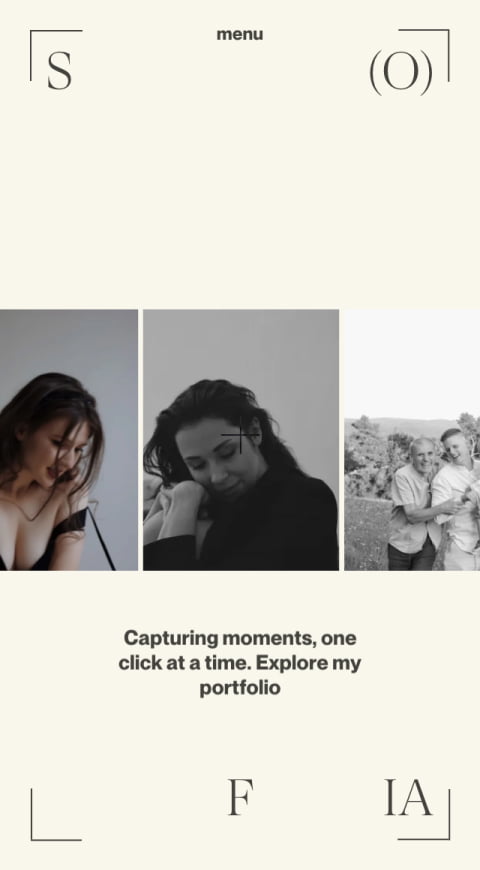Open the menu link at top
The width and height of the screenshot is (480, 870).
click(240, 34)
